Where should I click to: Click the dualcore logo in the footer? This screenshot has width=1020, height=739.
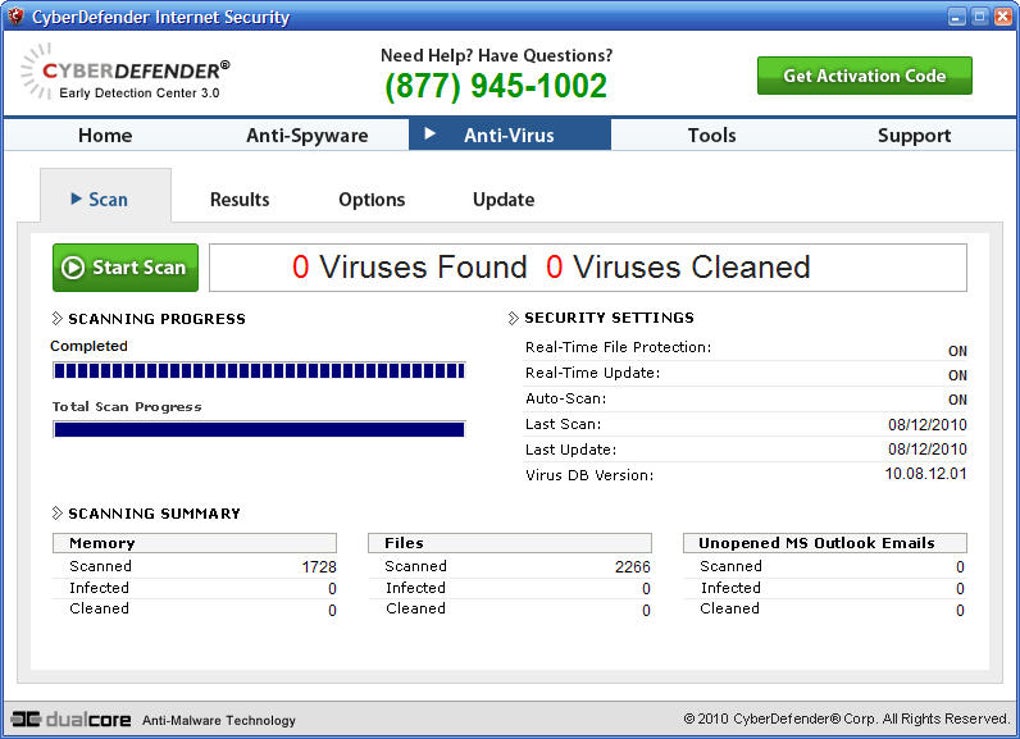click(x=70, y=719)
